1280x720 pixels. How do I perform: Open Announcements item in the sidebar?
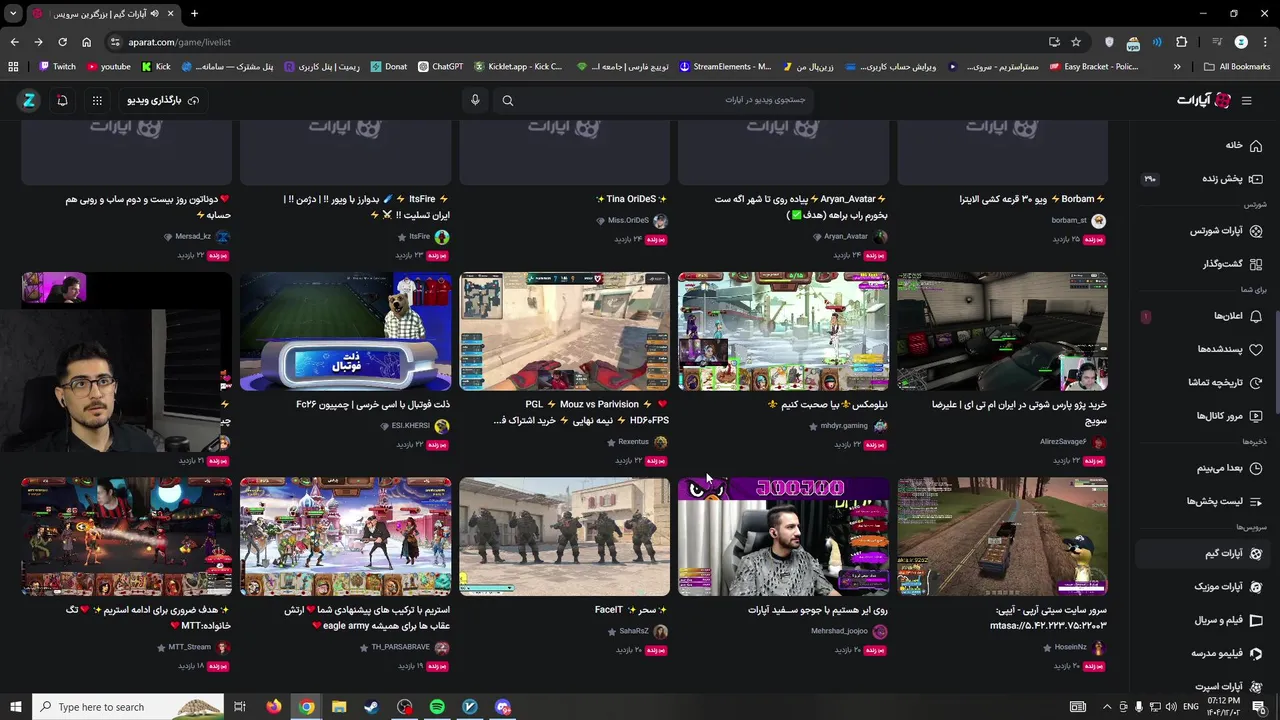[1237, 316]
